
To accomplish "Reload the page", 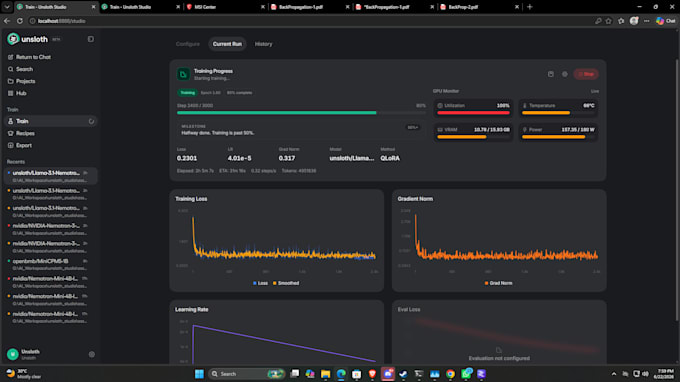I will point(20,21).
